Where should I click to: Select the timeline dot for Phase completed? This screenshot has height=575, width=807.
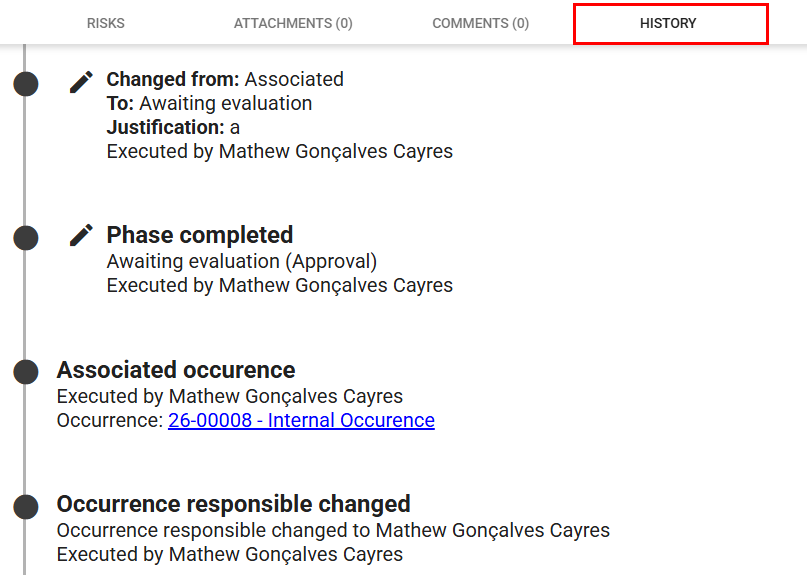[26, 238]
